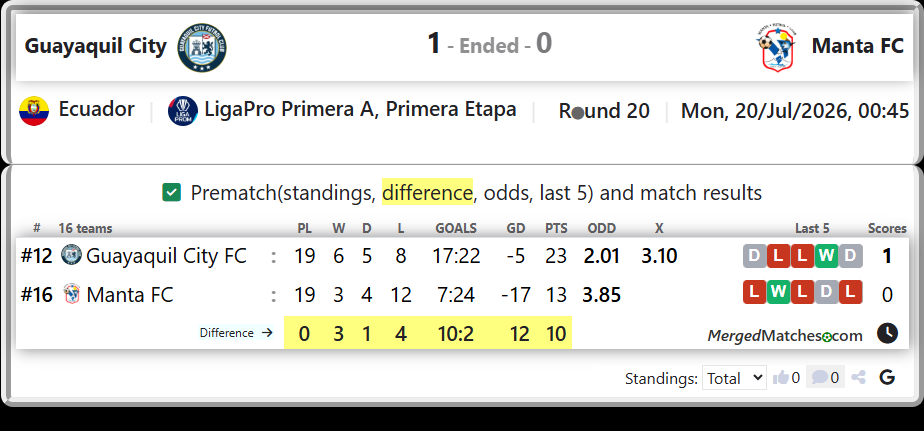This screenshot has height=431, width=924.
Task: Uncheck the Prematch standings checkbox
Action: point(171,193)
